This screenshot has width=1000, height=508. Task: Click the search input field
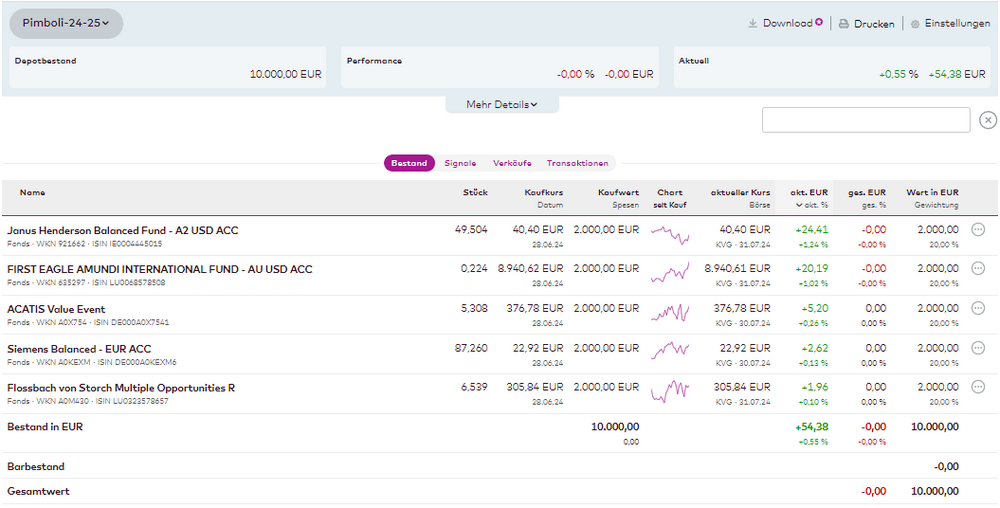point(865,120)
